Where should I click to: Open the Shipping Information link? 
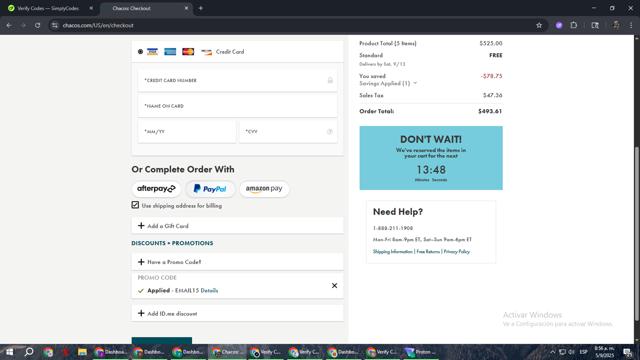tap(393, 252)
